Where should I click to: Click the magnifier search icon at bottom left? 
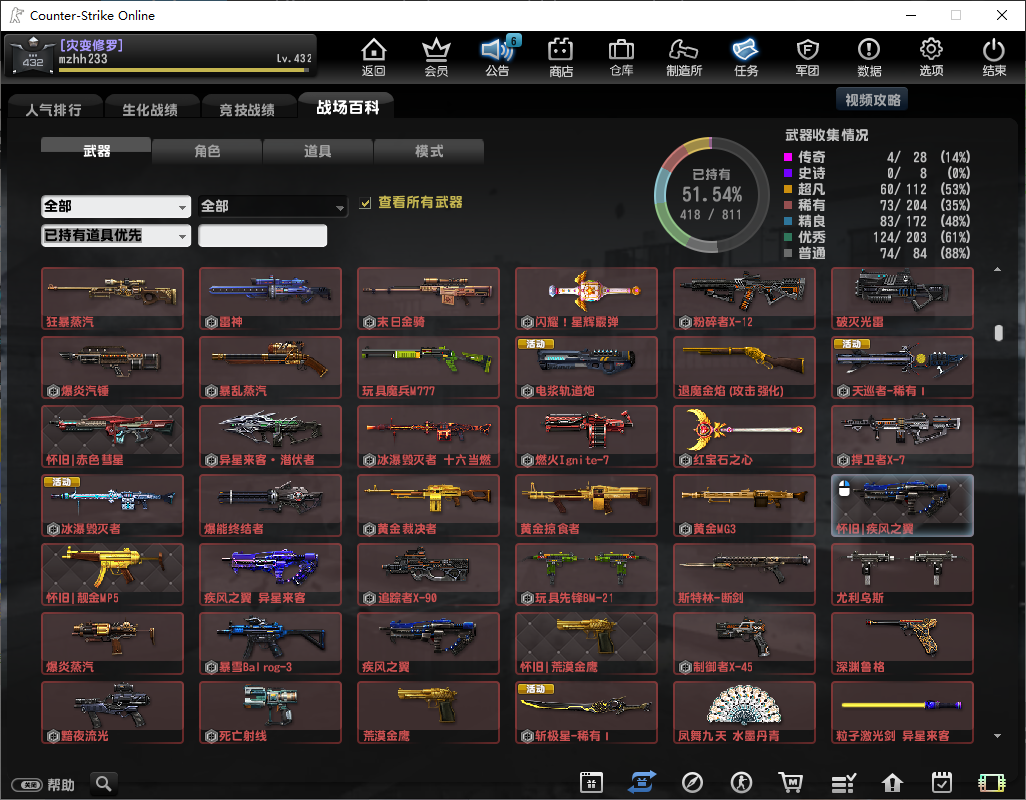click(103, 783)
